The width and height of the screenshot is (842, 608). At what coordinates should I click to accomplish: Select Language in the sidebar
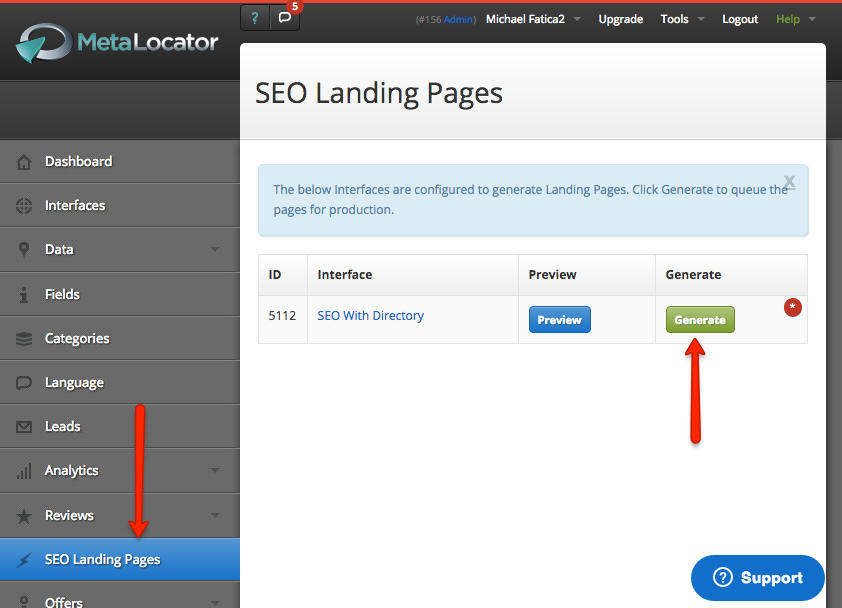[x=120, y=382]
